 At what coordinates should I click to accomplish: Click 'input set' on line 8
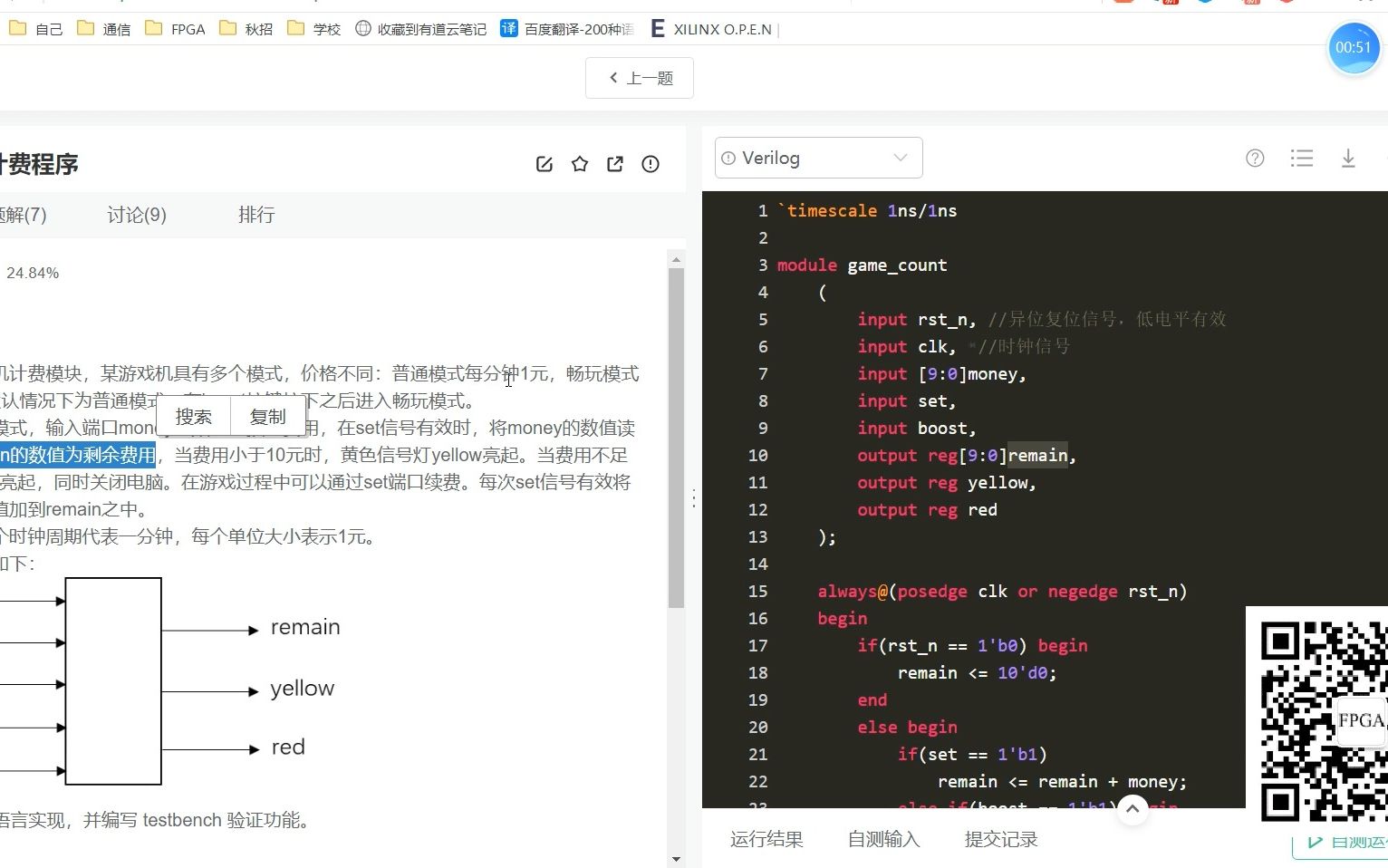pos(906,400)
